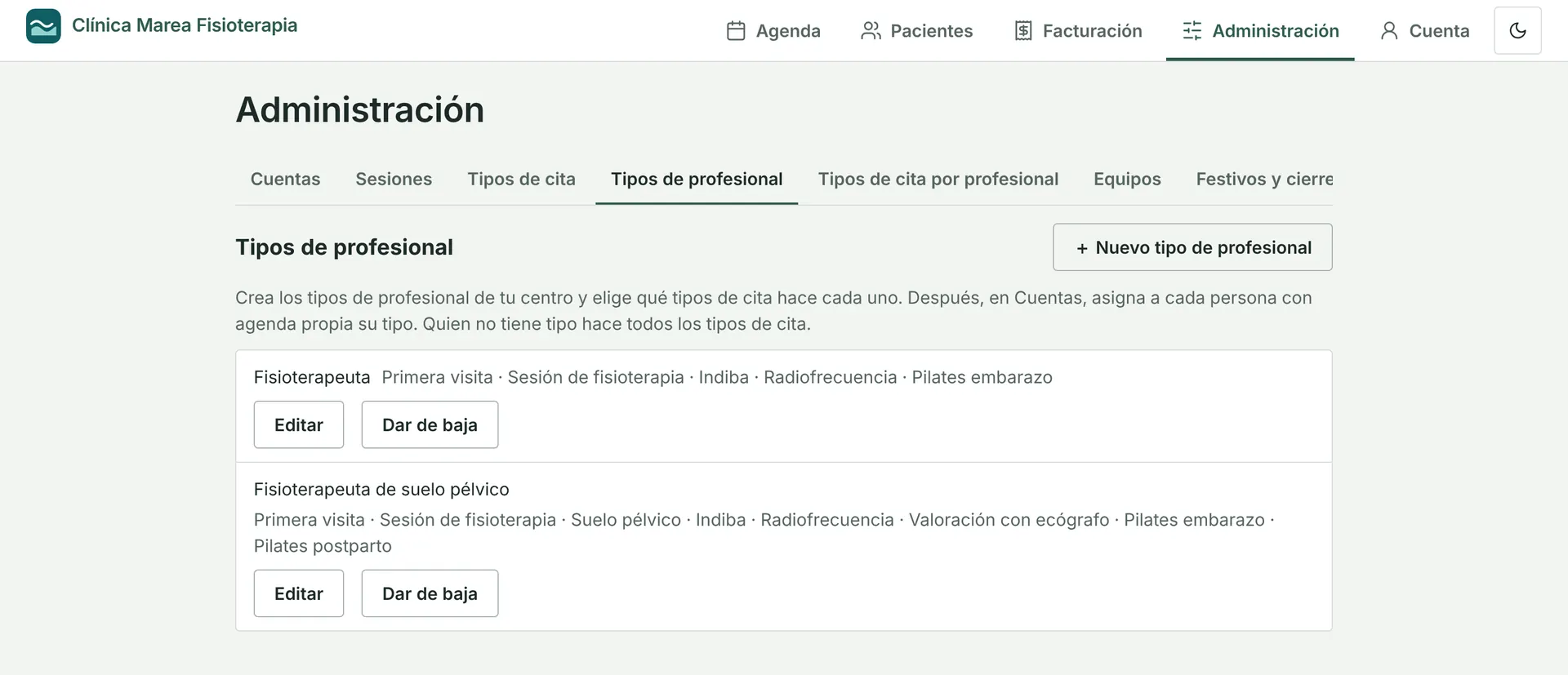
Task: Click the Administración page heading
Action: 360,110
